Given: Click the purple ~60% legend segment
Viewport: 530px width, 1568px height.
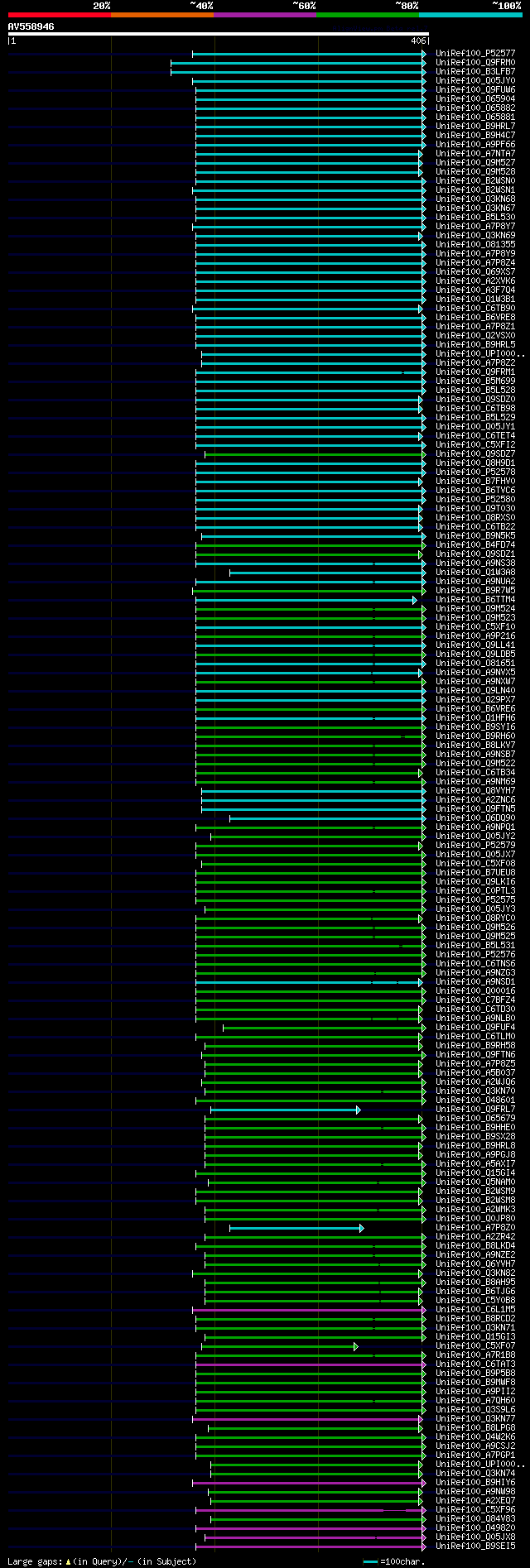Looking at the screenshot, I should coord(265,15).
